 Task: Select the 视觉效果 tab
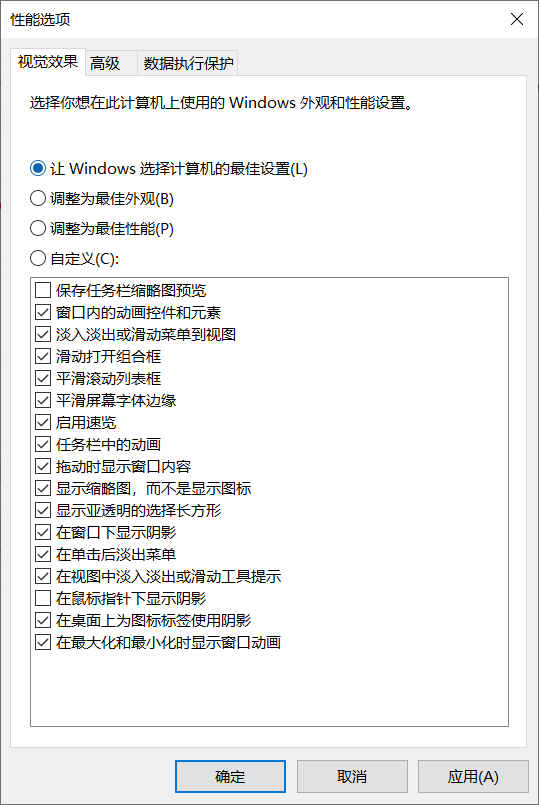click(48, 62)
